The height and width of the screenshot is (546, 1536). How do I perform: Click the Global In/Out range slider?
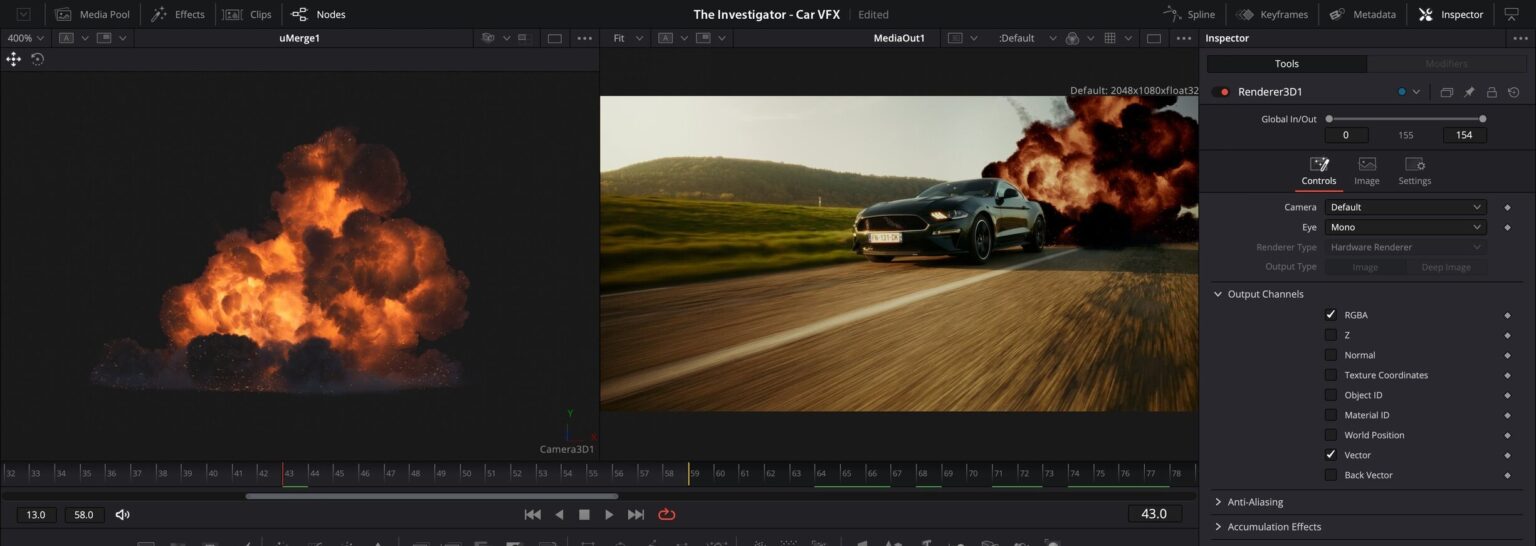1405,119
